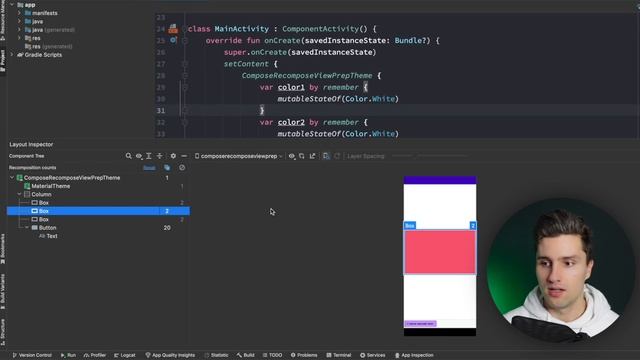The image size is (640, 360).
Task: Open Logcat tool window
Action: [x=124, y=355]
